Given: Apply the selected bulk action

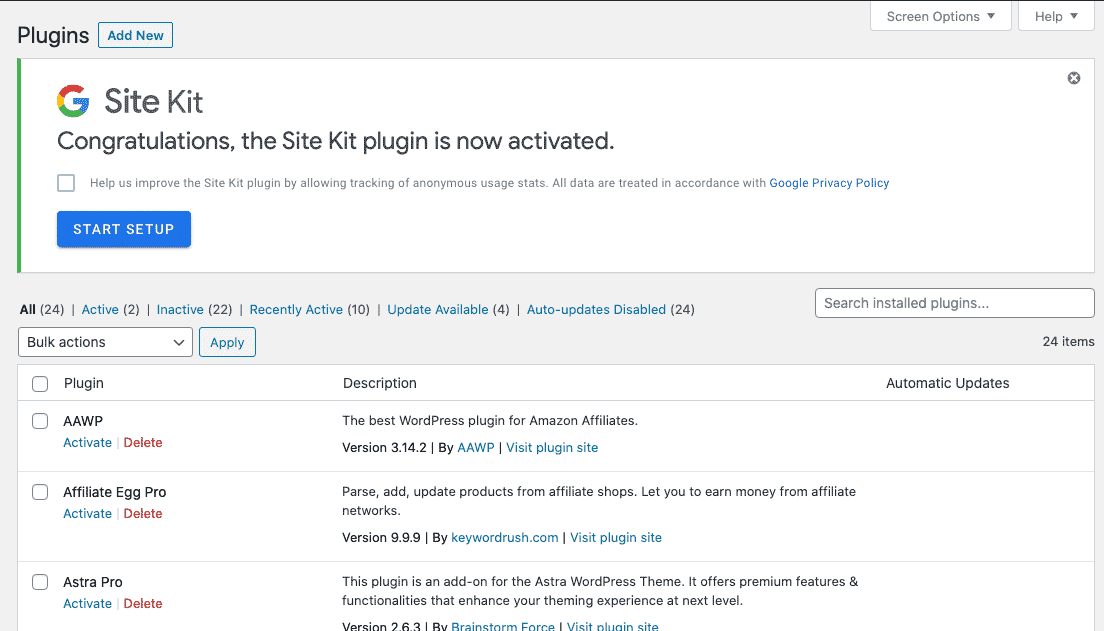Looking at the screenshot, I should 227,342.
